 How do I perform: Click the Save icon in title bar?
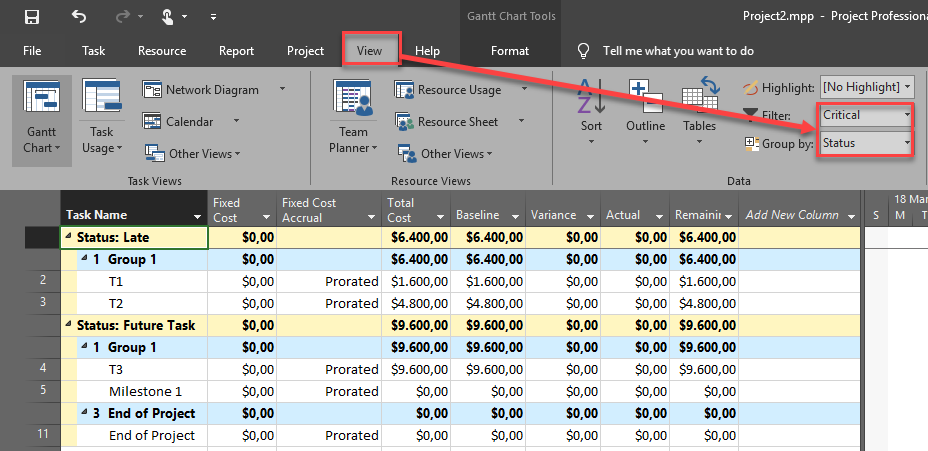(x=32, y=17)
